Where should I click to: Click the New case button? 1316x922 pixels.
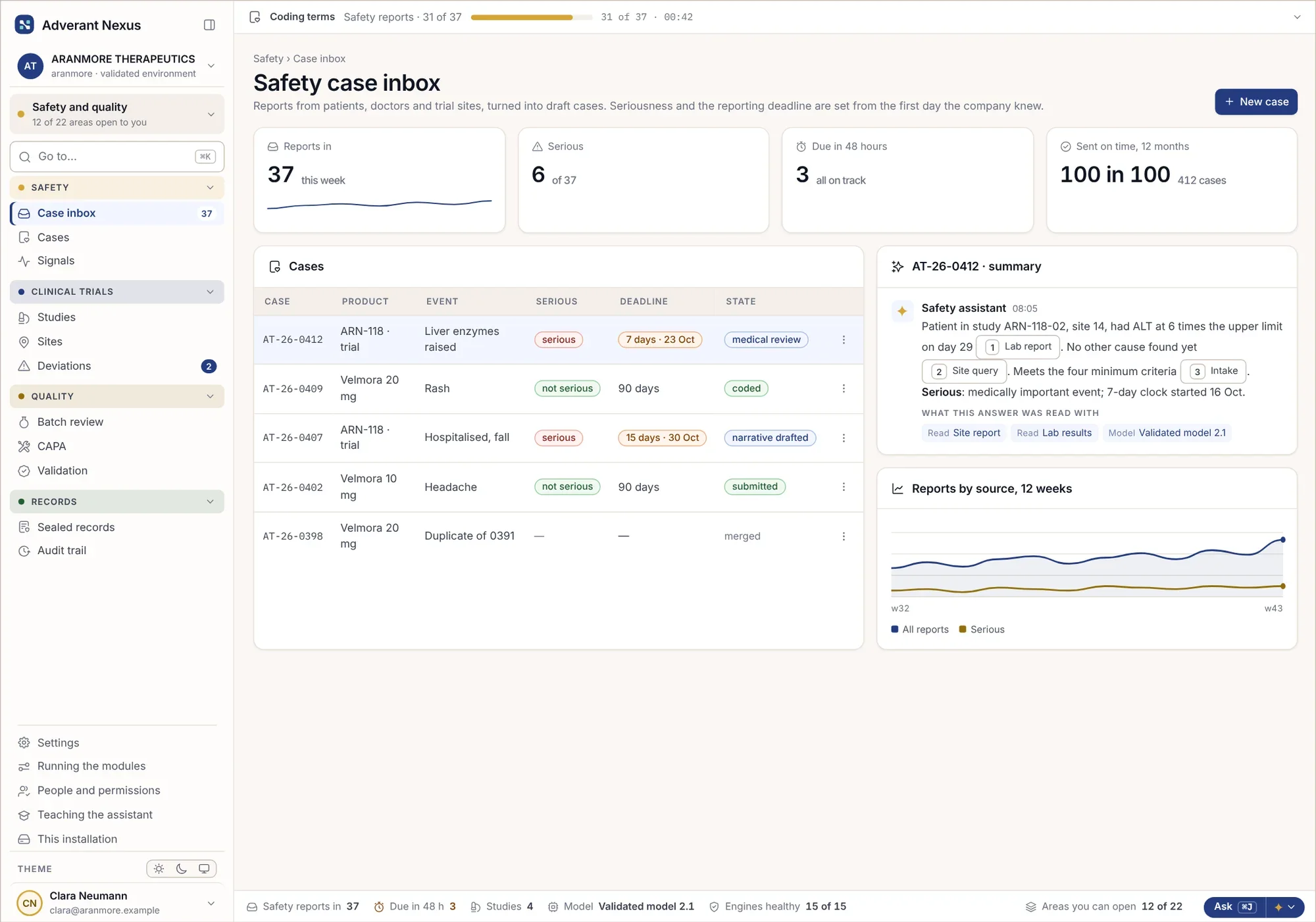coord(1256,102)
